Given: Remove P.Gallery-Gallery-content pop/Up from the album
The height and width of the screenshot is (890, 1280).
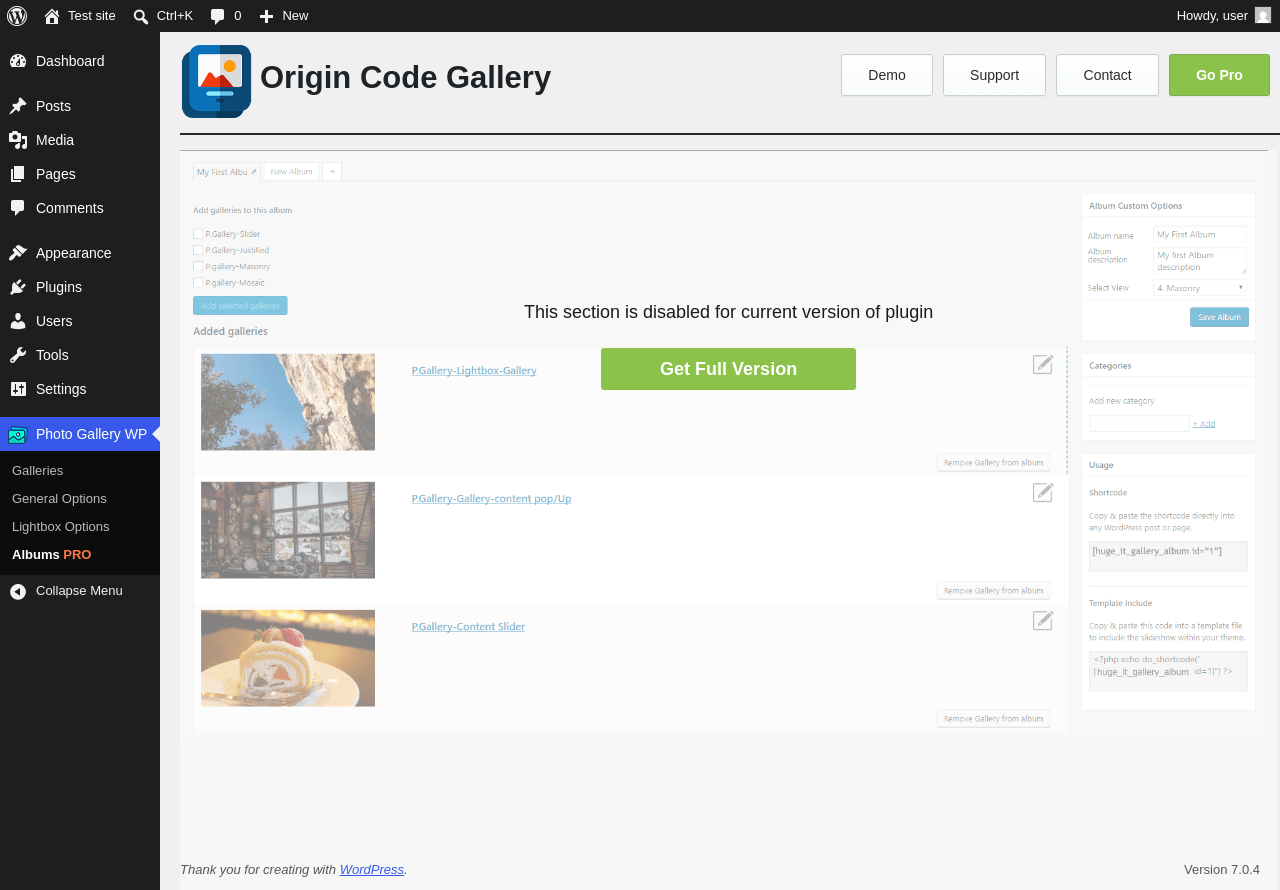Looking at the screenshot, I should (x=993, y=590).
